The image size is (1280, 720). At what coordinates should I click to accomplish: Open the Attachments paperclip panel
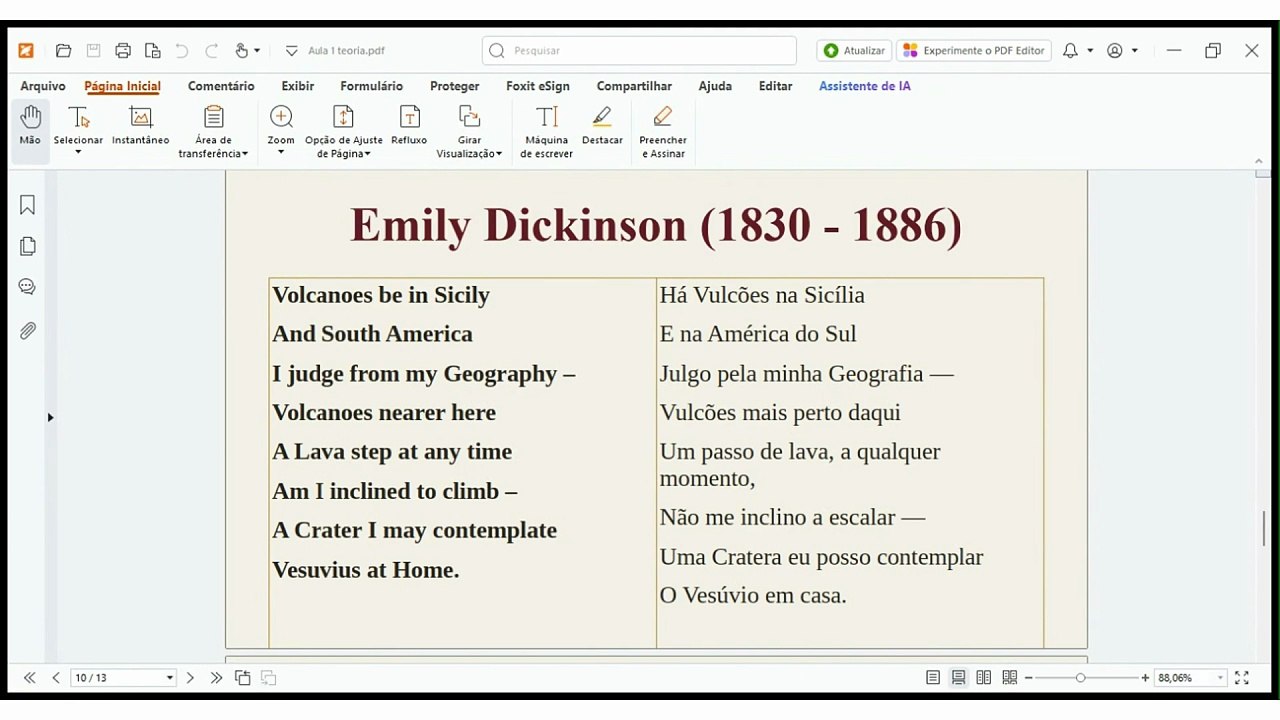coord(27,330)
